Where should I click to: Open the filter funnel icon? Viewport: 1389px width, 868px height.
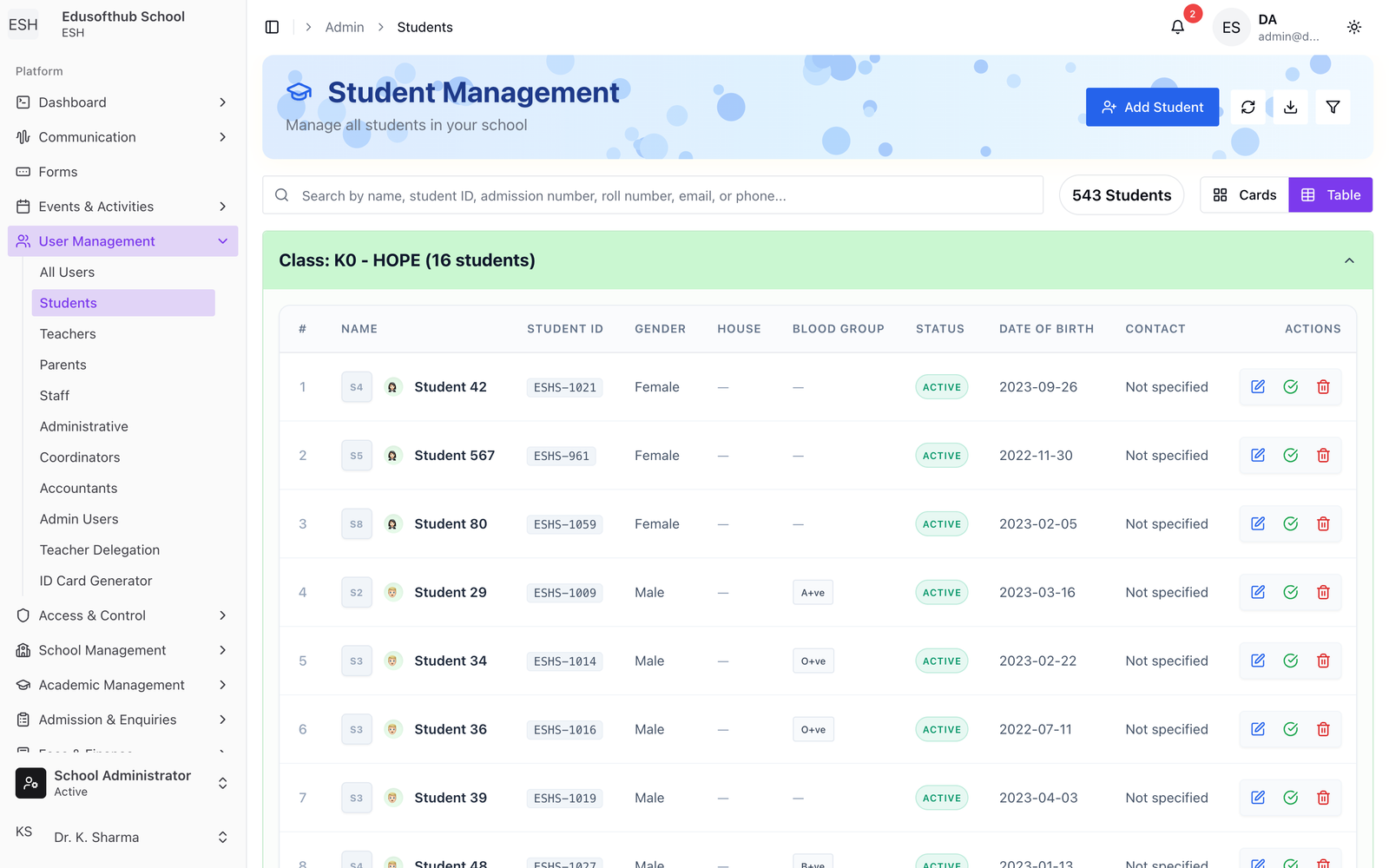(1333, 107)
